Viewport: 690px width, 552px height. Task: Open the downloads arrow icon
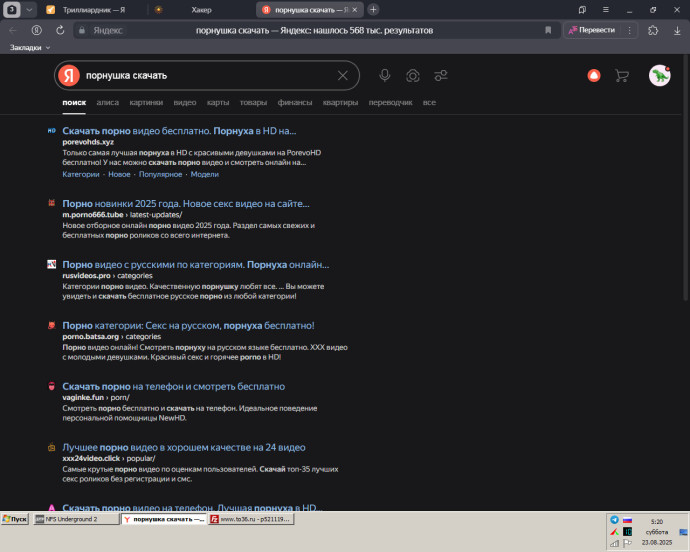pyautogui.click(x=677, y=30)
